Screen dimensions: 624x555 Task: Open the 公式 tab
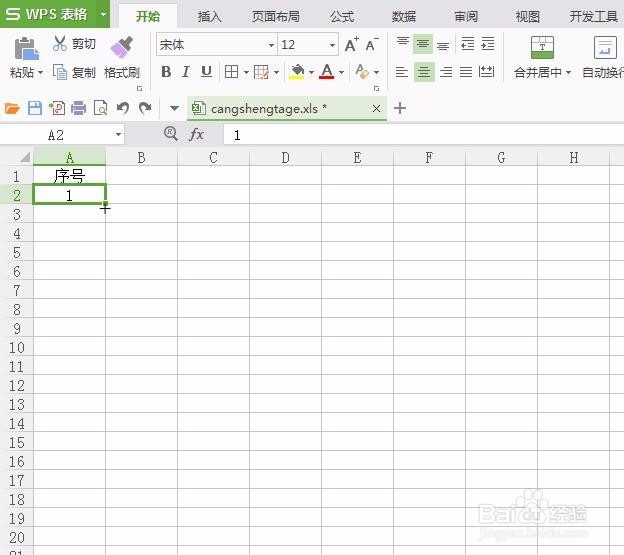pos(341,16)
